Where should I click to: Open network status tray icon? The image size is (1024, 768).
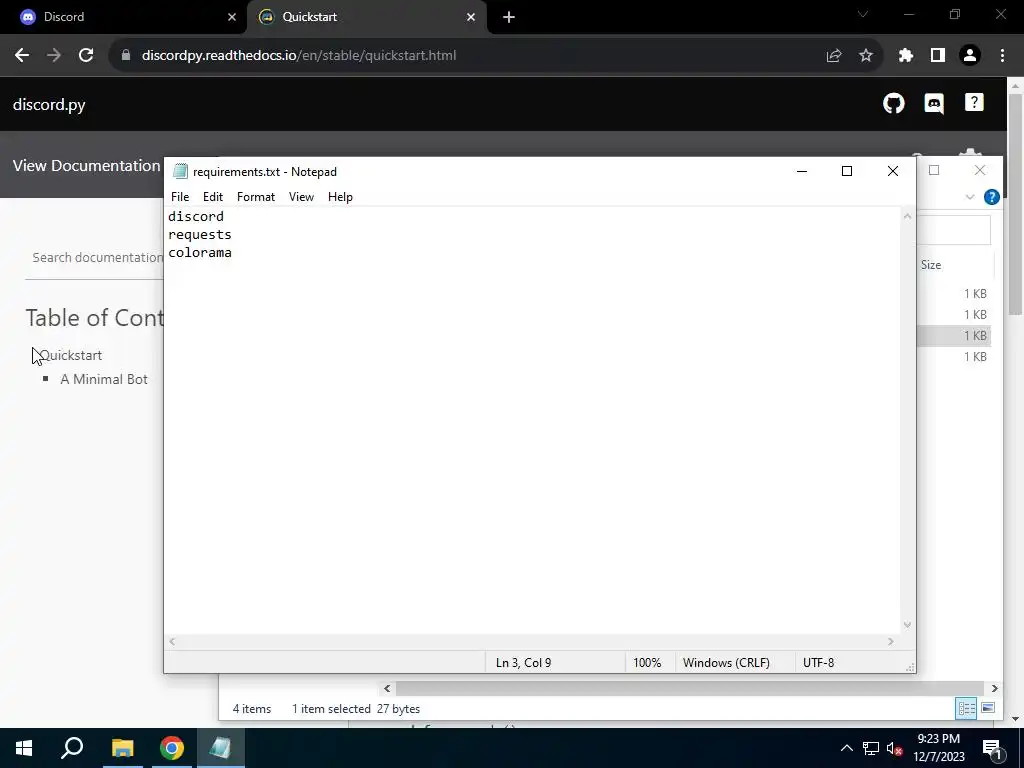[x=871, y=748]
